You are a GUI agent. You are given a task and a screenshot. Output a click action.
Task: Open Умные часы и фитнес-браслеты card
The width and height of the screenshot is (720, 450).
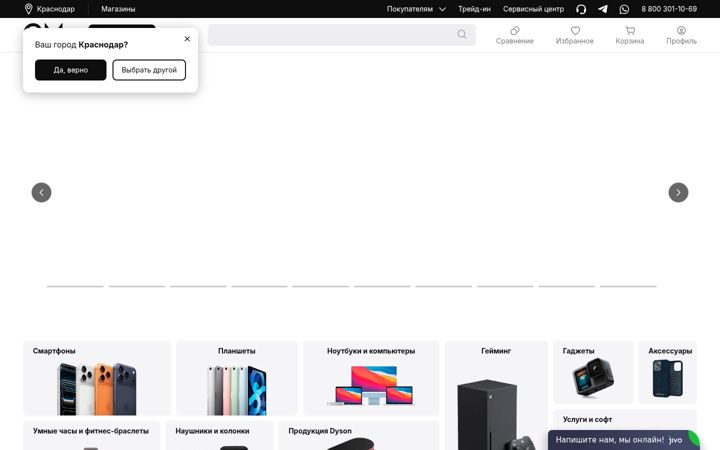[92, 436]
